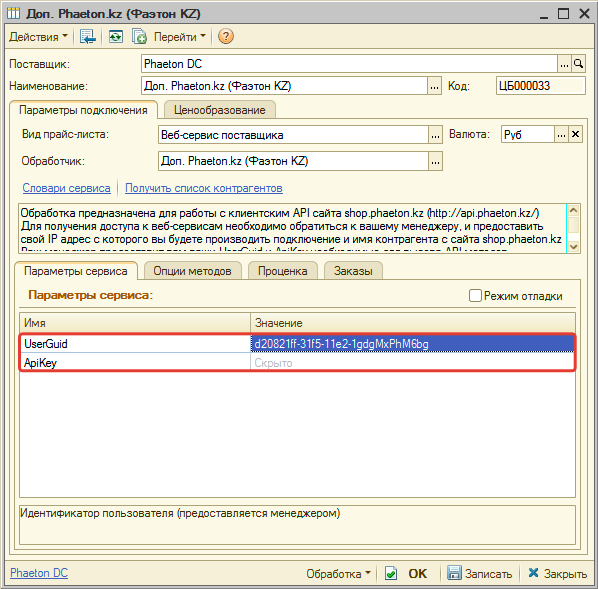This screenshot has height=589, width=598.
Task: Open the Обработка dropdown at bottom
Action: [338, 573]
